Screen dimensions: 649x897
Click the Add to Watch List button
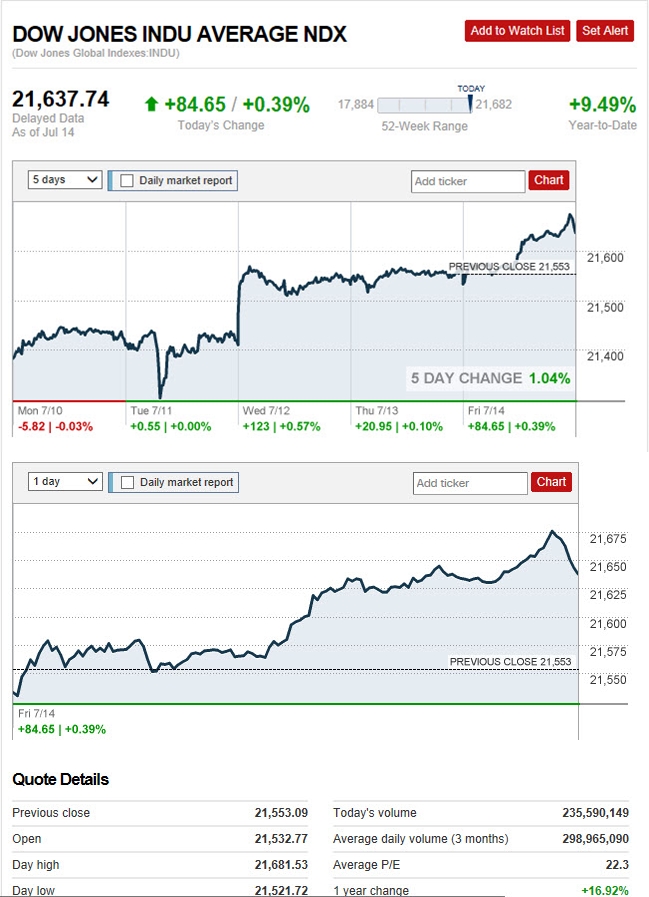tap(517, 31)
